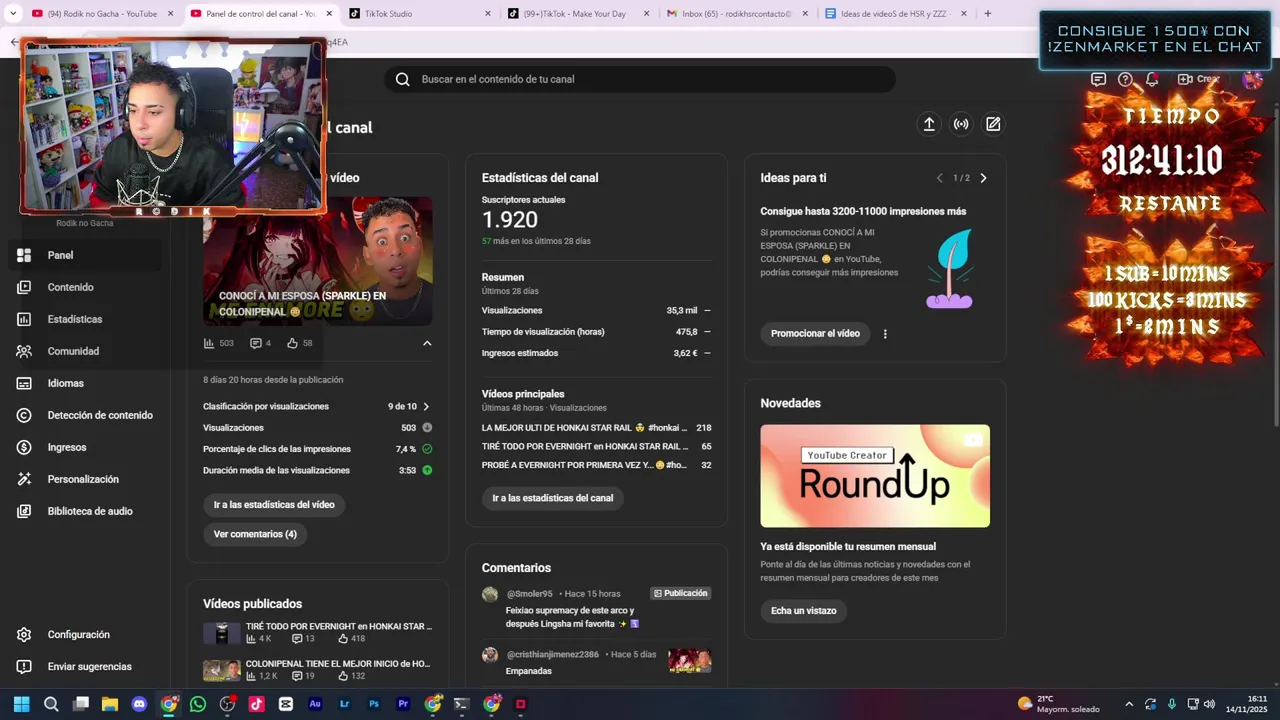Close the TikTok Studio tab
This screenshot has width=1280, height=720.
pos(488,14)
